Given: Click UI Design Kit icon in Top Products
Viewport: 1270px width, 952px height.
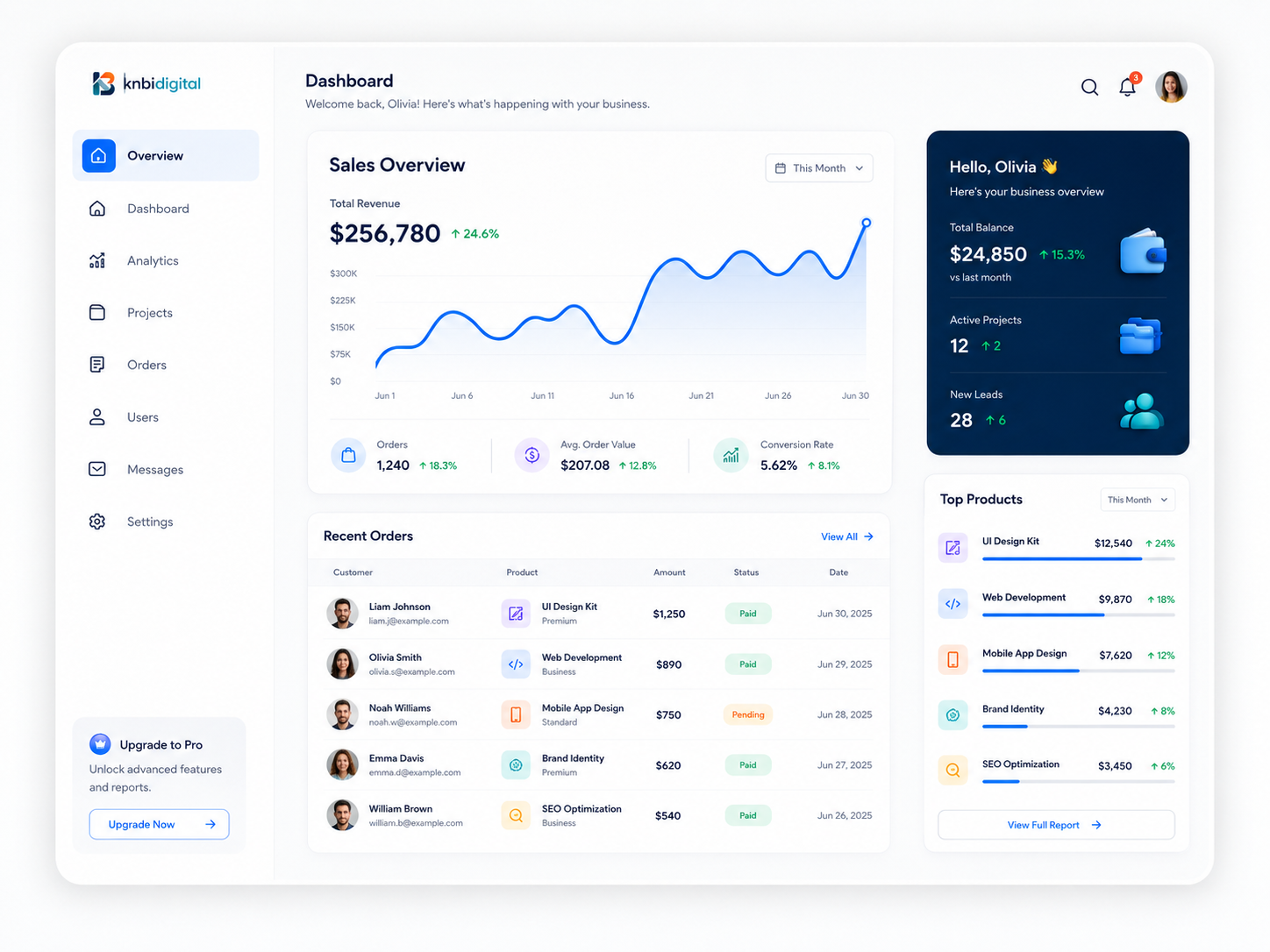Looking at the screenshot, I should (x=952, y=548).
